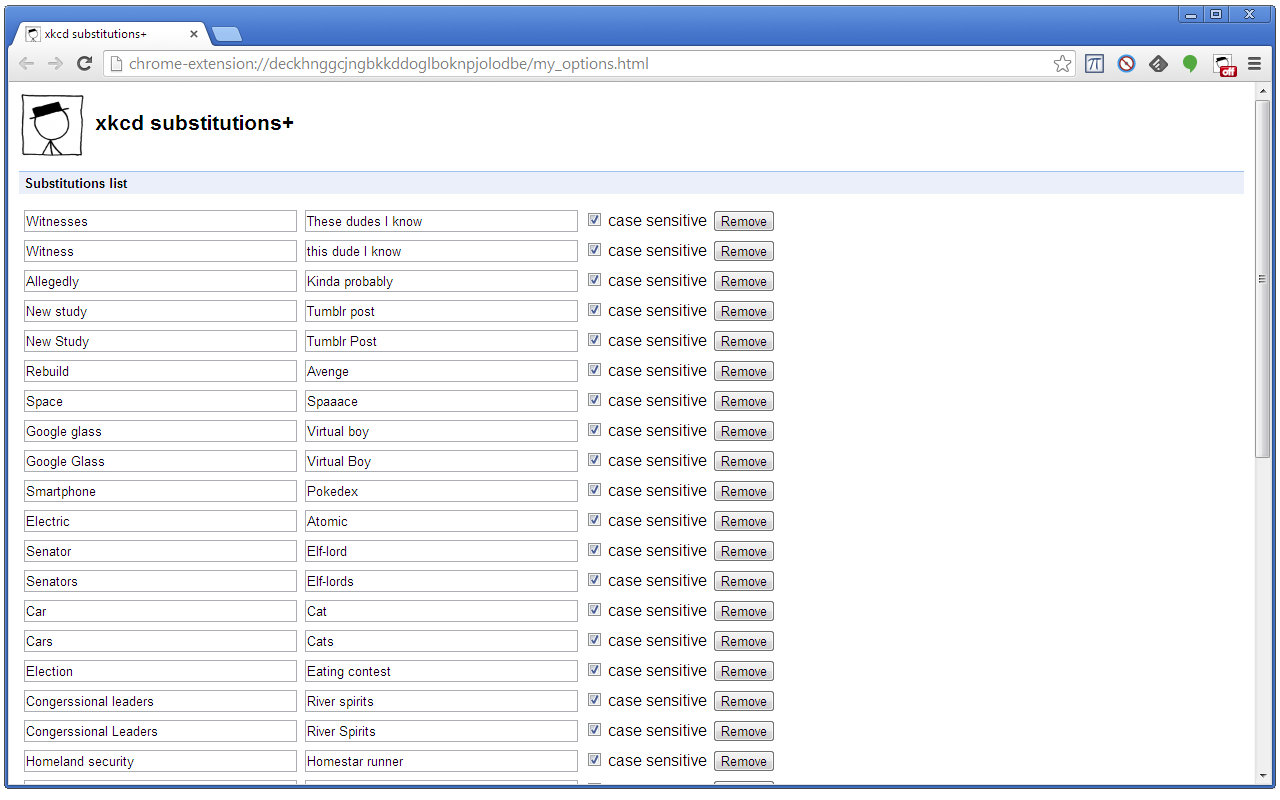Image resolution: width=1280 pixels, height=800 pixels.
Task: Toggle case sensitive for Smartphone row
Action: tap(594, 489)
